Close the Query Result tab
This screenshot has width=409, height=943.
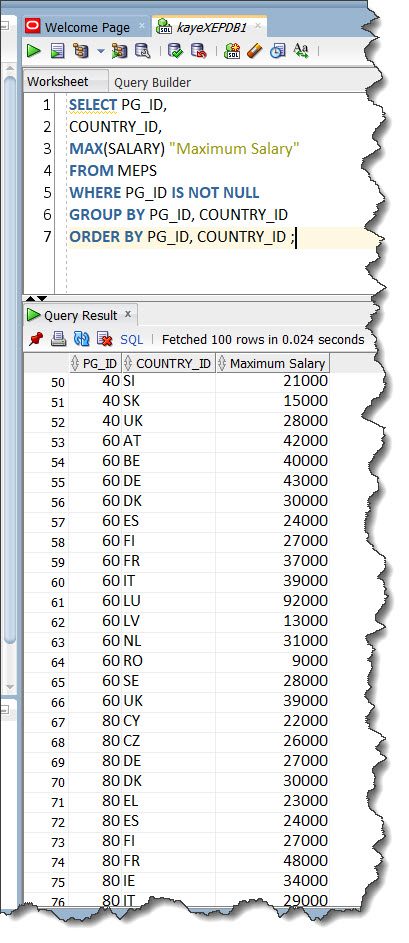point(128,314)
